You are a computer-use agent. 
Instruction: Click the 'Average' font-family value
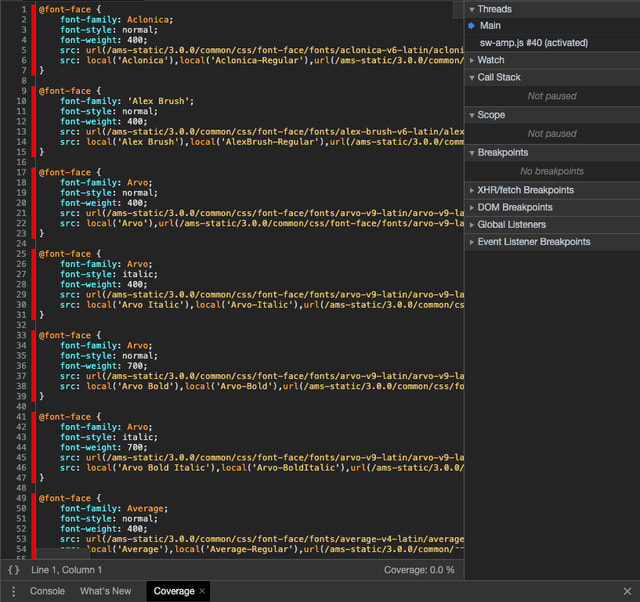click(x=145, y=509)
